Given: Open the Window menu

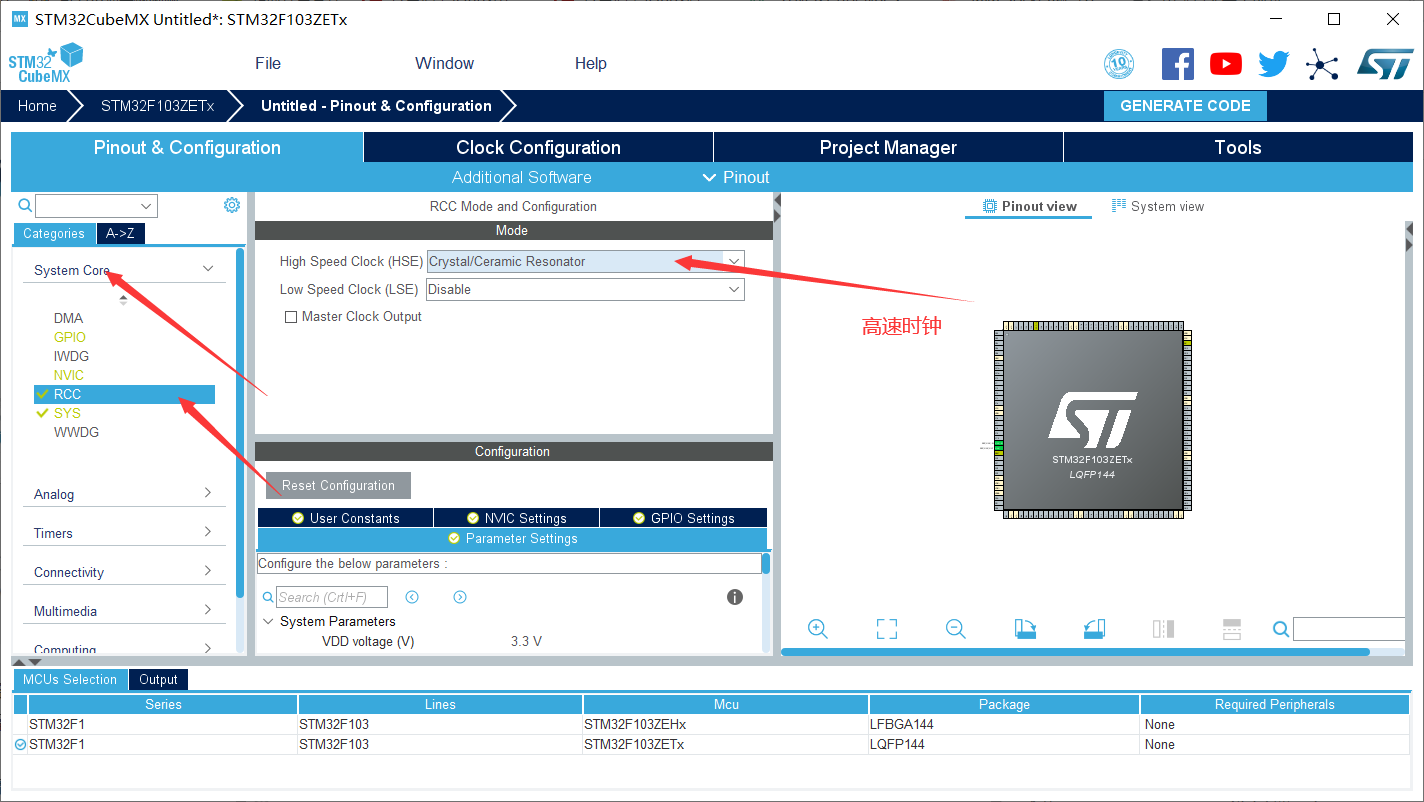Looking at the screenshot, I should [444, 63].
